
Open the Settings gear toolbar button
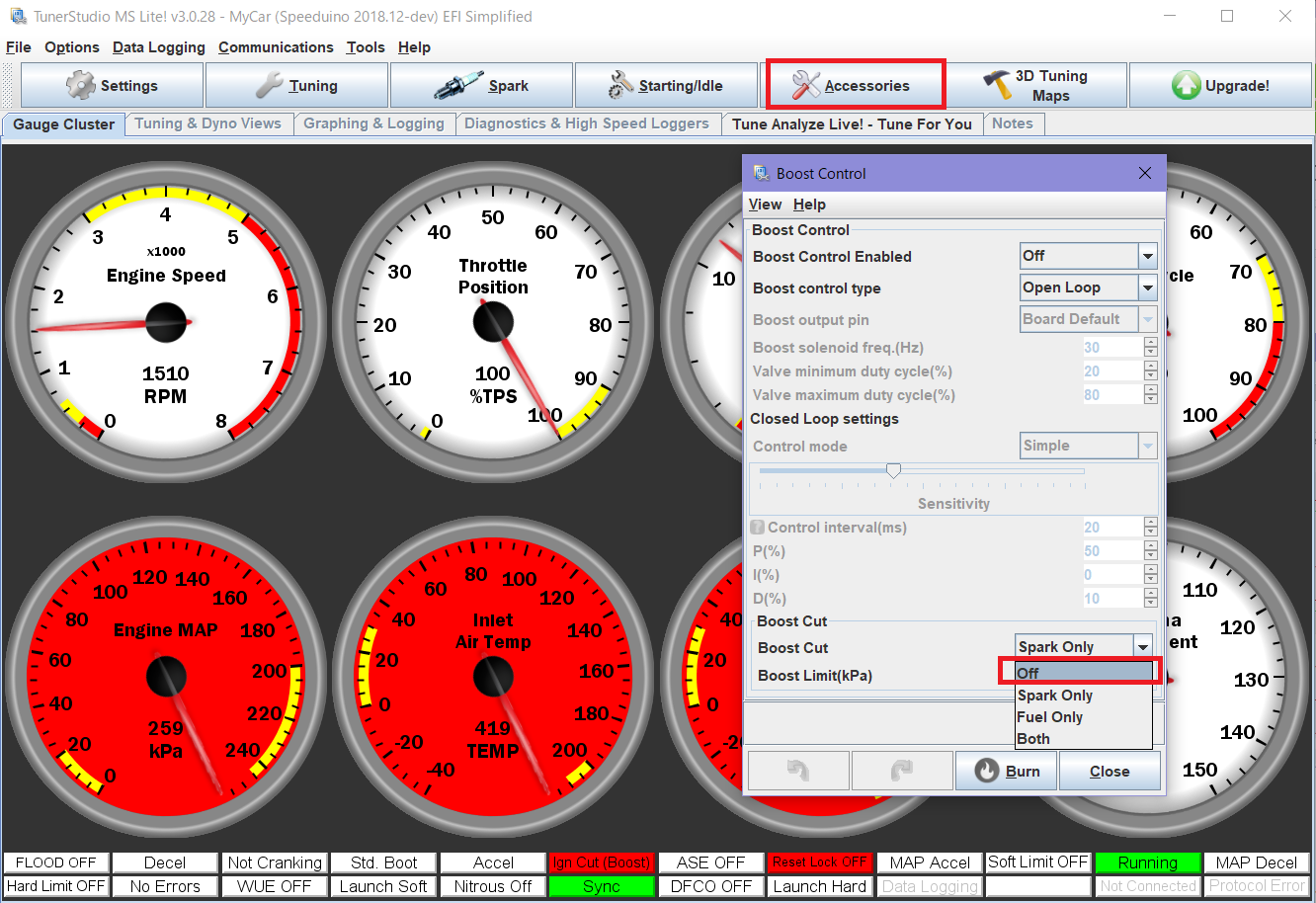112,86
